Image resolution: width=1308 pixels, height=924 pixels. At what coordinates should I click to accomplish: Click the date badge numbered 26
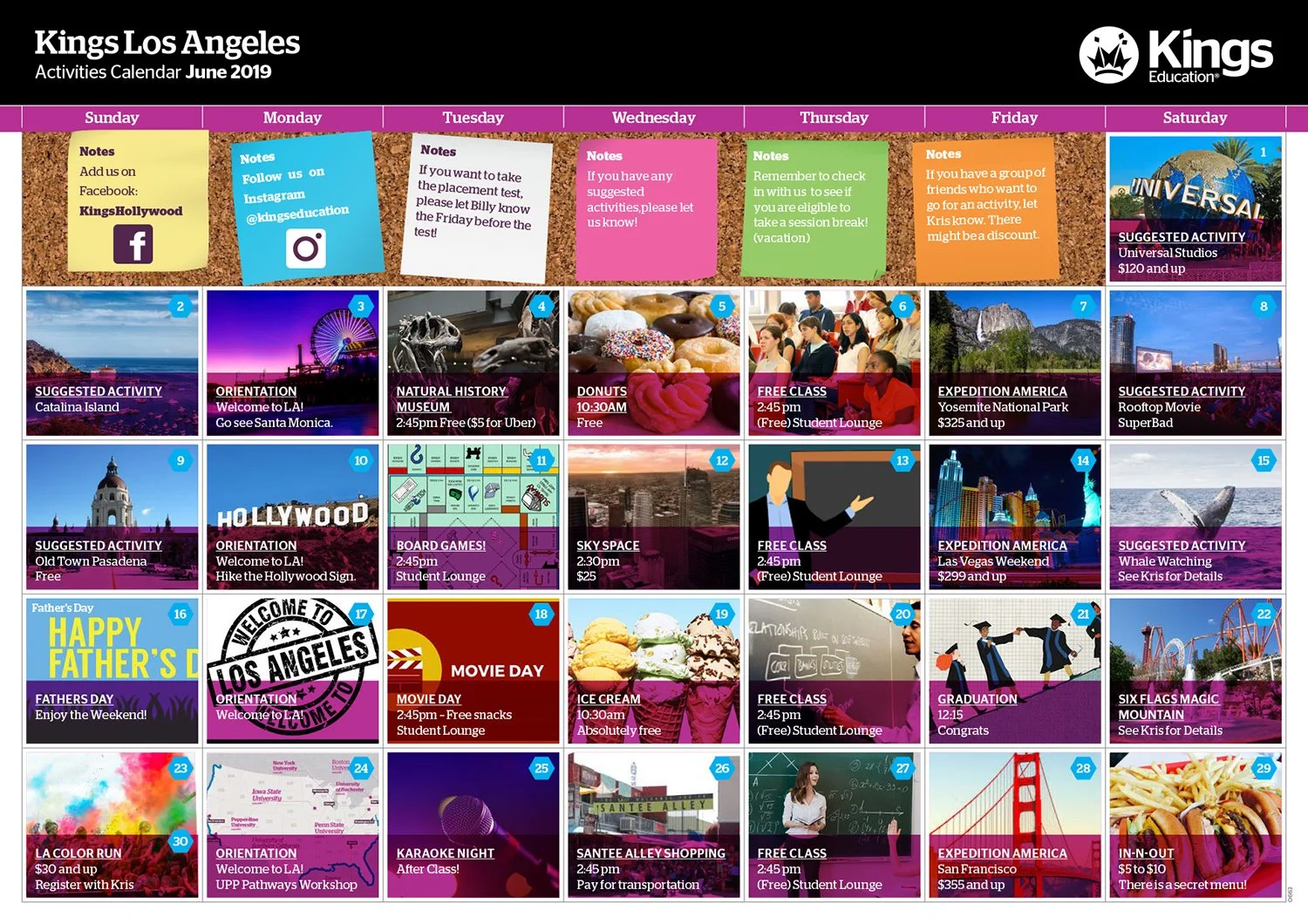pos(722,768)
